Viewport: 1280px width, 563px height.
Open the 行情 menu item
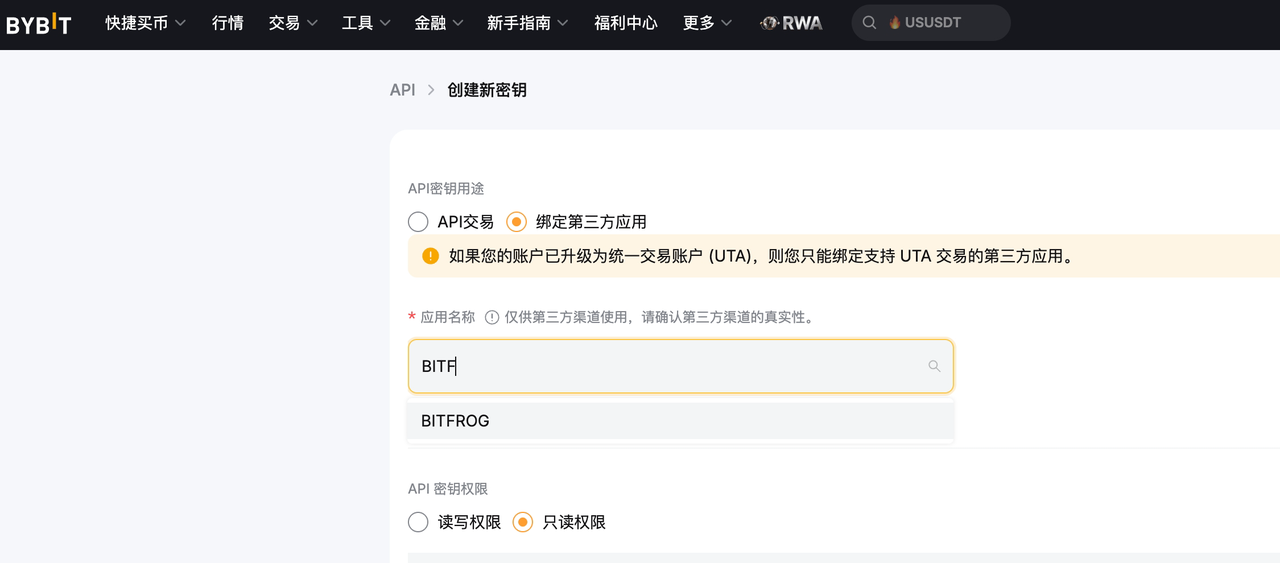tap(228, 23)
